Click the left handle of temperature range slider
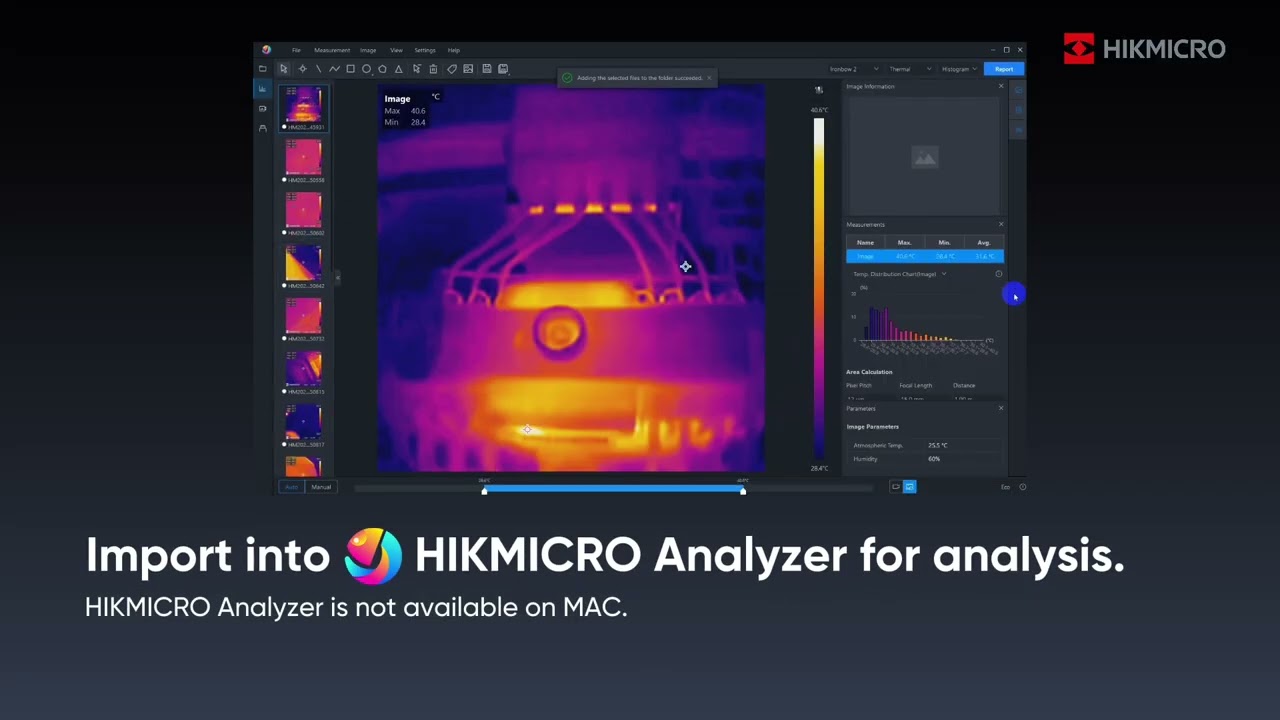 pos(484,490)
